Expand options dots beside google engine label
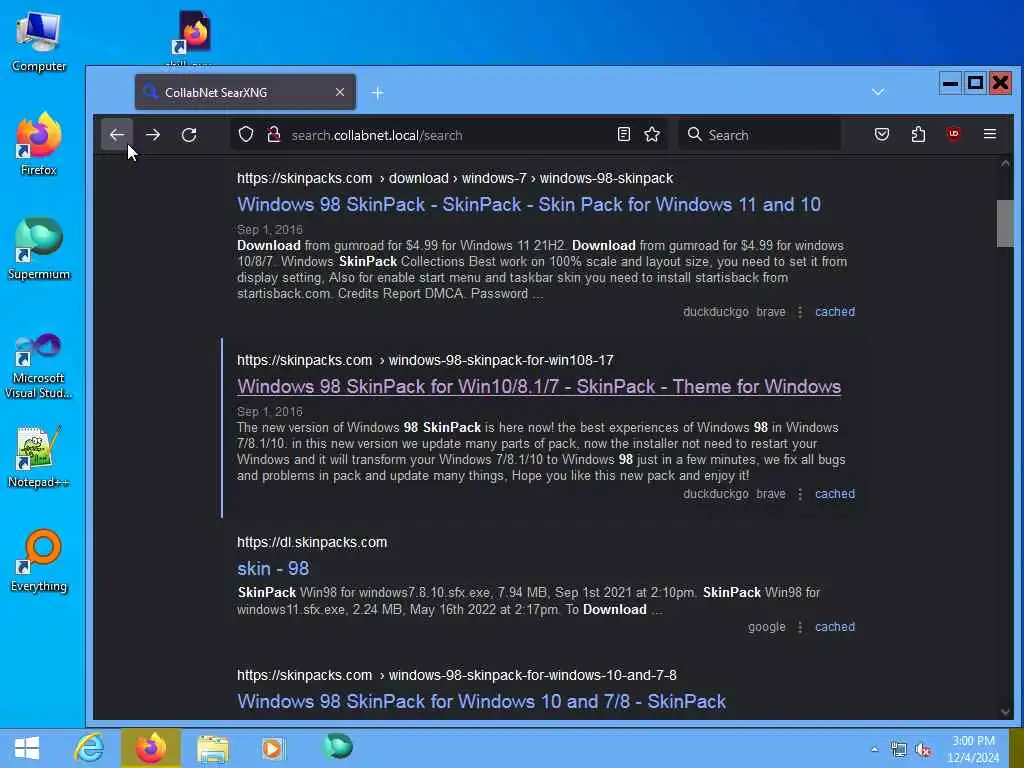 click(800, 627)
